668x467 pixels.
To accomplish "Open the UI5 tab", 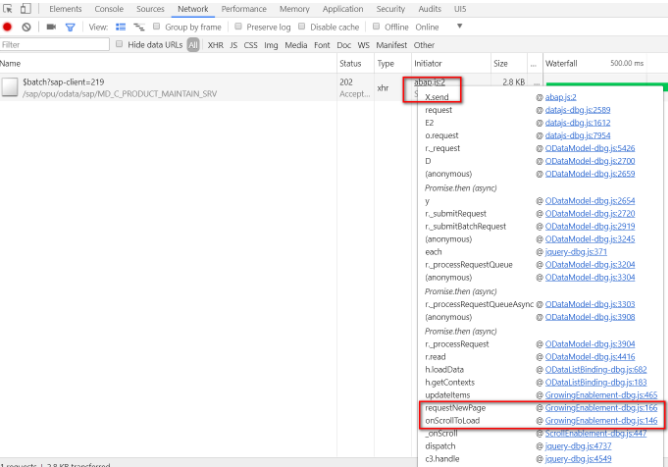I will (460, 9).
